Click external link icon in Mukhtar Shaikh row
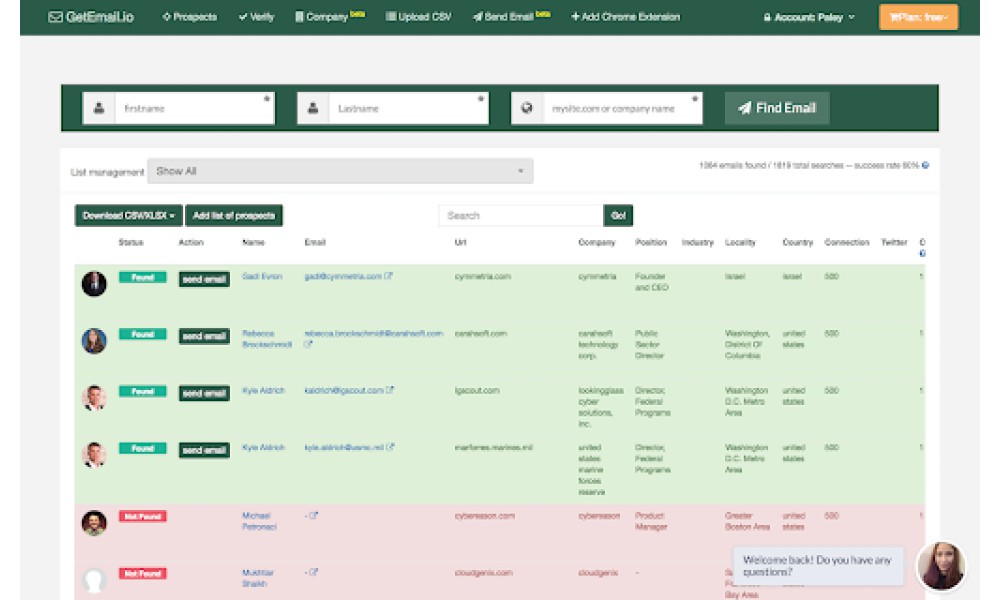This screenshot has width=1000, height=600. (313, 572)
